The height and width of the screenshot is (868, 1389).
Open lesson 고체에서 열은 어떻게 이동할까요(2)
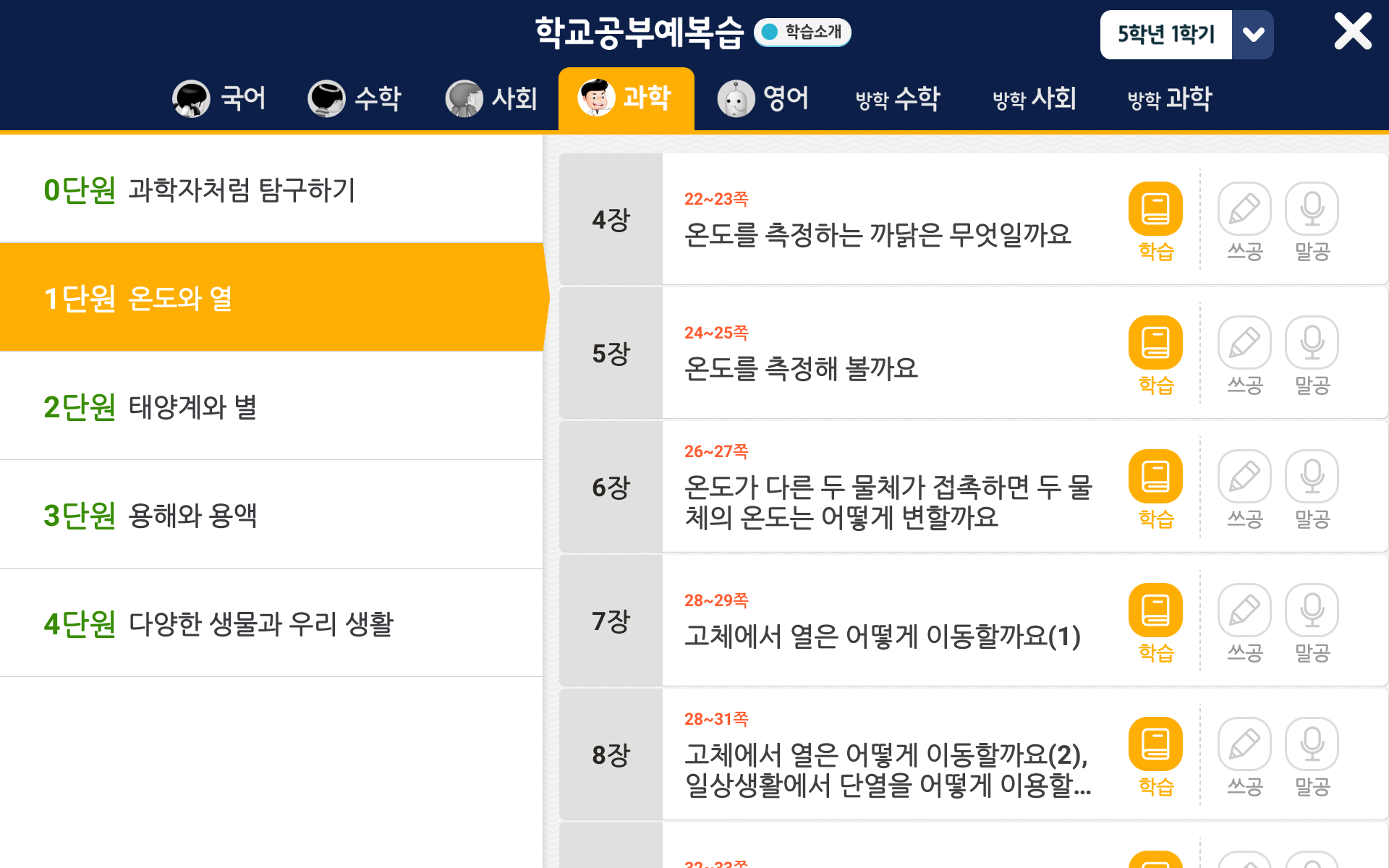coord(888,770)
